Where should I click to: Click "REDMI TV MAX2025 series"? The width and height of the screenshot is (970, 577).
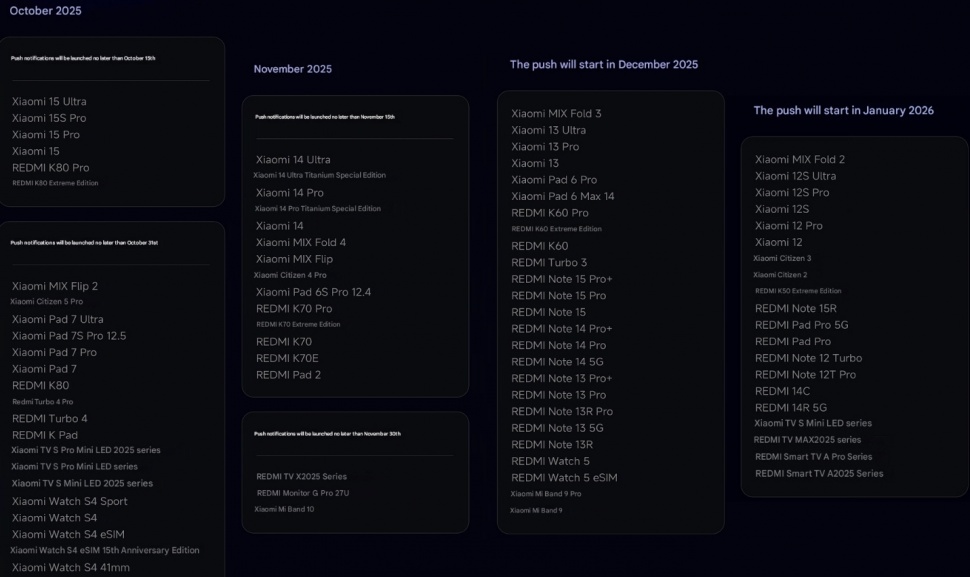[x=807, y=440]
